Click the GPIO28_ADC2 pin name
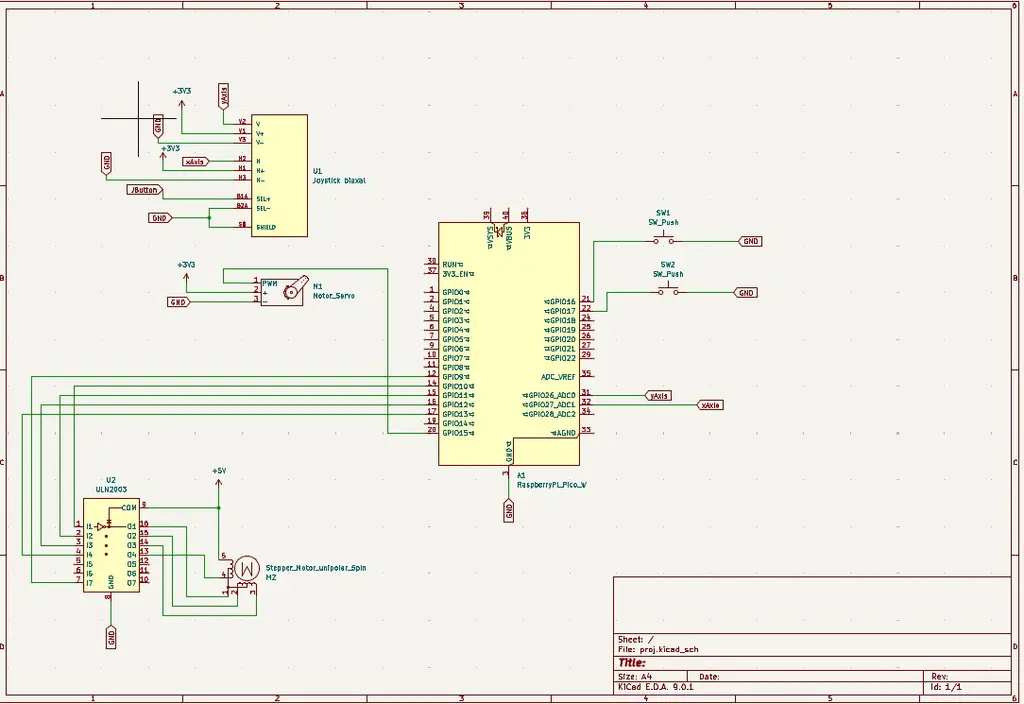Viewport: 1024px width, 704px height. click(552, 414)
